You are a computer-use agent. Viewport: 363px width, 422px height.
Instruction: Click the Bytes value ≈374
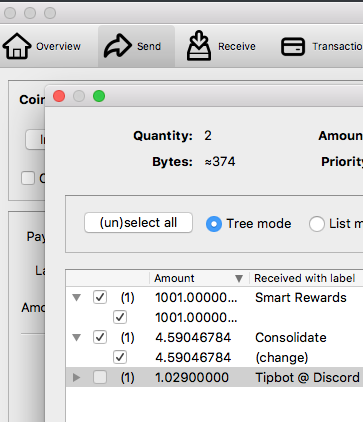pos(220,162)
